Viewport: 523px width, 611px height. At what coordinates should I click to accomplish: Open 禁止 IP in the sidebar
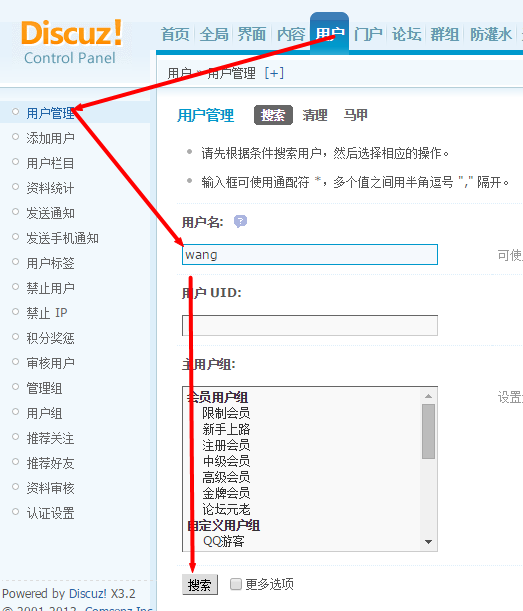[47, 313]
